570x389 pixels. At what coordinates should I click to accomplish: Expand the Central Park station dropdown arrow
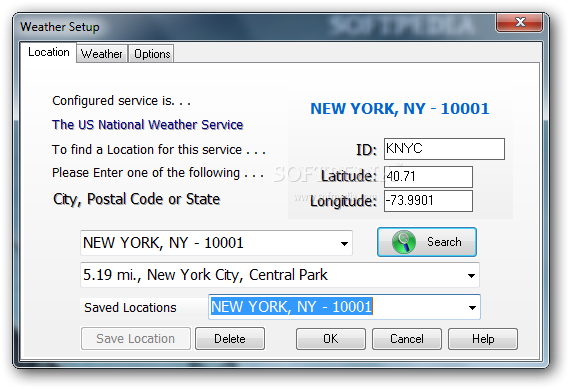pyautogui.click(x=471, y=276)
